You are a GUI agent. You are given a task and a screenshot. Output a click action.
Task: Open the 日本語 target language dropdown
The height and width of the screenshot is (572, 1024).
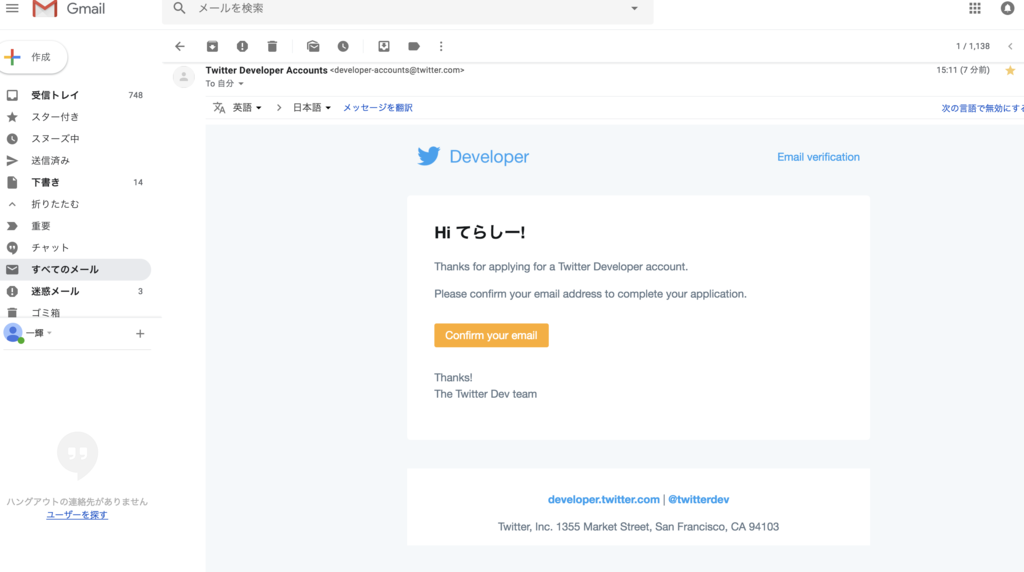(312, 108)
